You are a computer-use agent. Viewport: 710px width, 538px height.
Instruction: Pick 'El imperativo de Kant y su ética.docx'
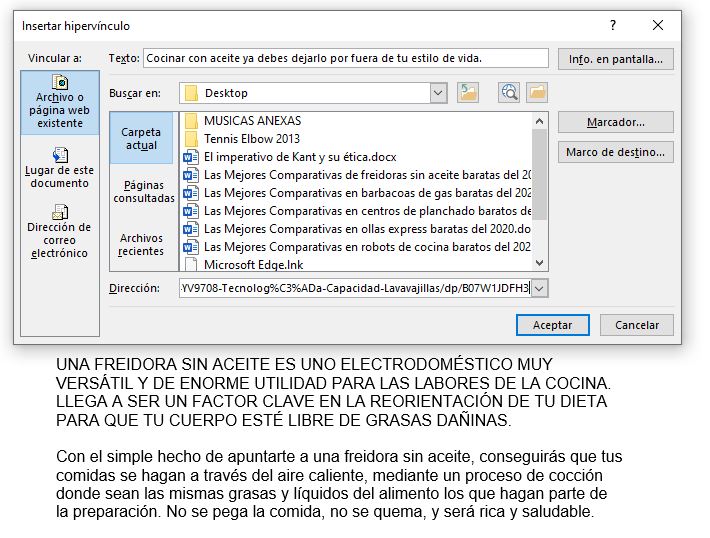299,157
